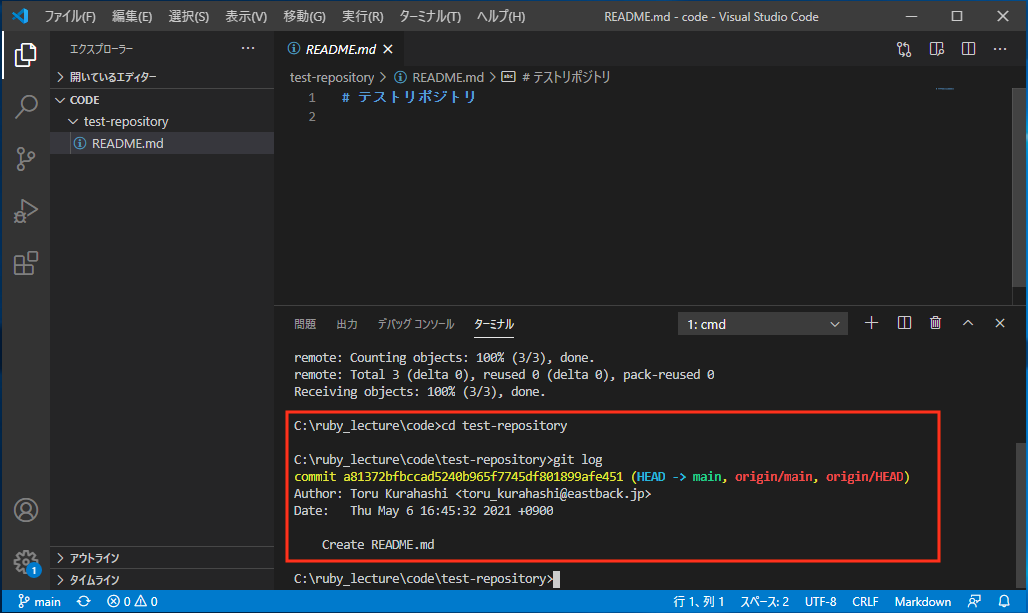Open the 選択(S) menu
The width and height of the screenshot is (1028, 613).
189,16
